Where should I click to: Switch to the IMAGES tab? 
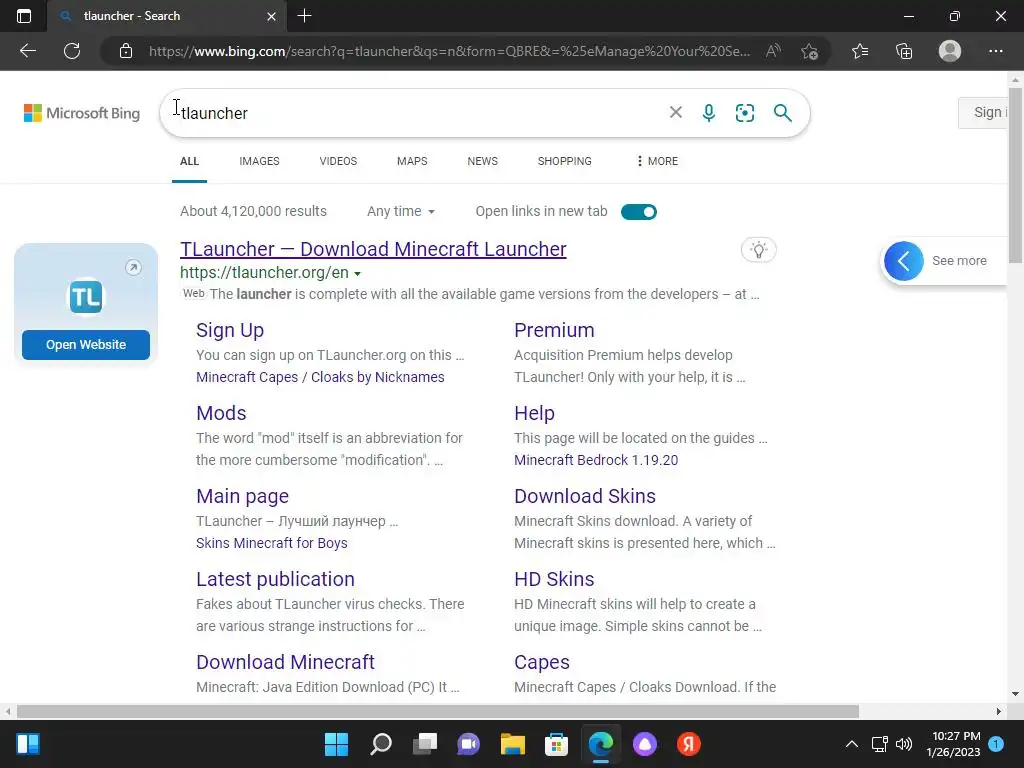[259, 161]
